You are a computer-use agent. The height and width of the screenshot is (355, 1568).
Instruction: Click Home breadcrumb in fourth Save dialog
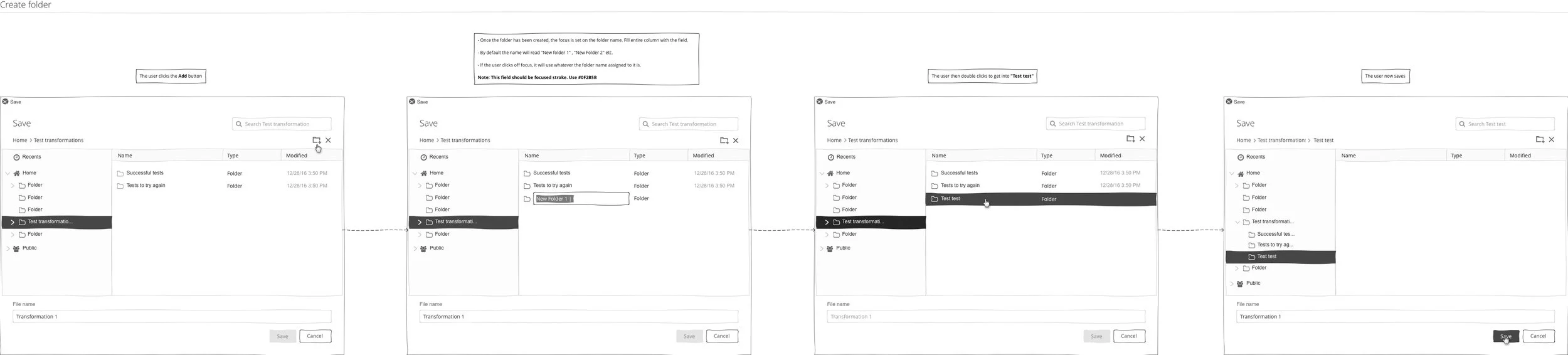pos(1243,140)
